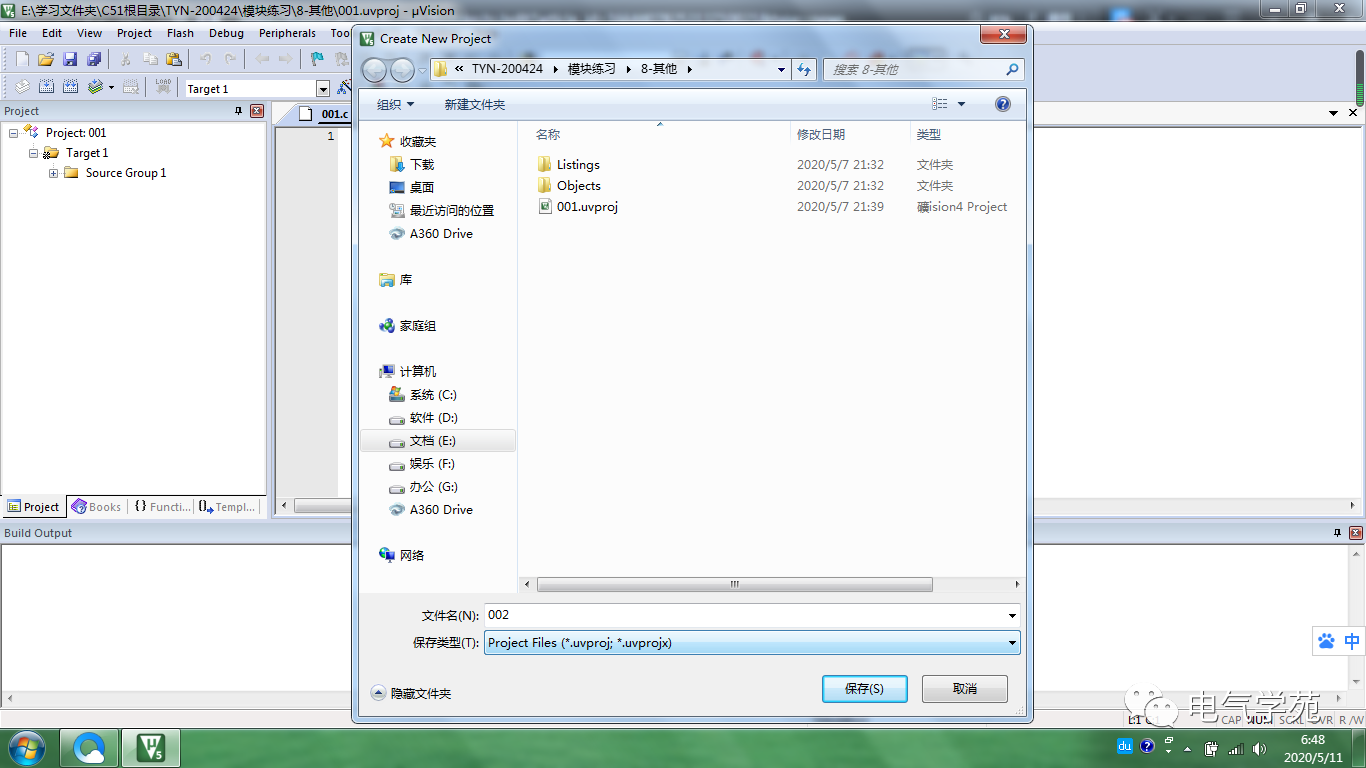1366x768 pixels.
Task: Click the Redo arrow icon in µVision
Action: (x=230, y=60)
